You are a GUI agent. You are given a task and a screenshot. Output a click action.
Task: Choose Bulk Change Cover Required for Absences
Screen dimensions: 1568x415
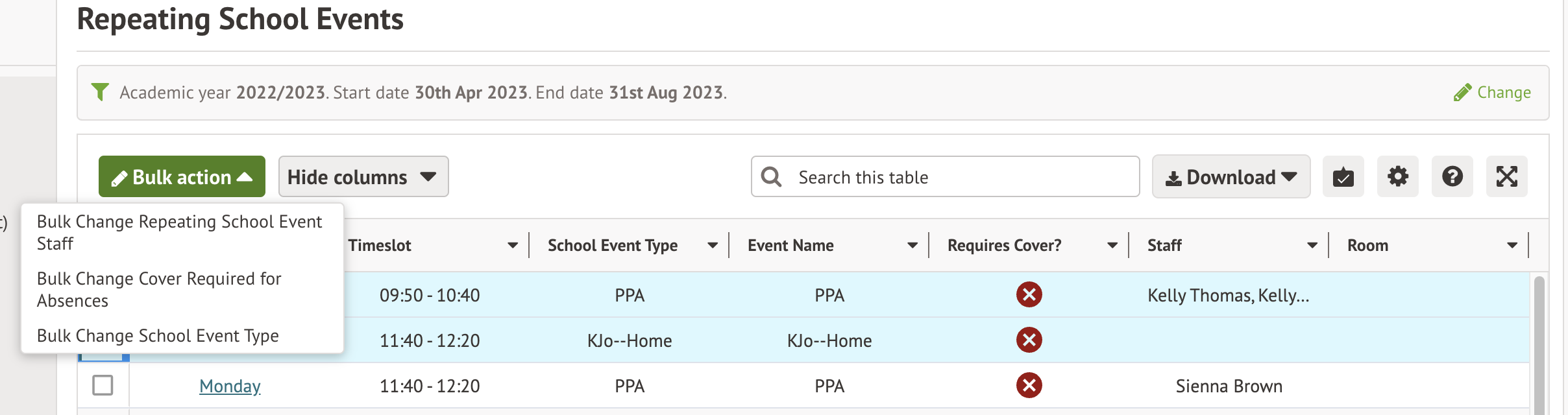click(159, 289)
